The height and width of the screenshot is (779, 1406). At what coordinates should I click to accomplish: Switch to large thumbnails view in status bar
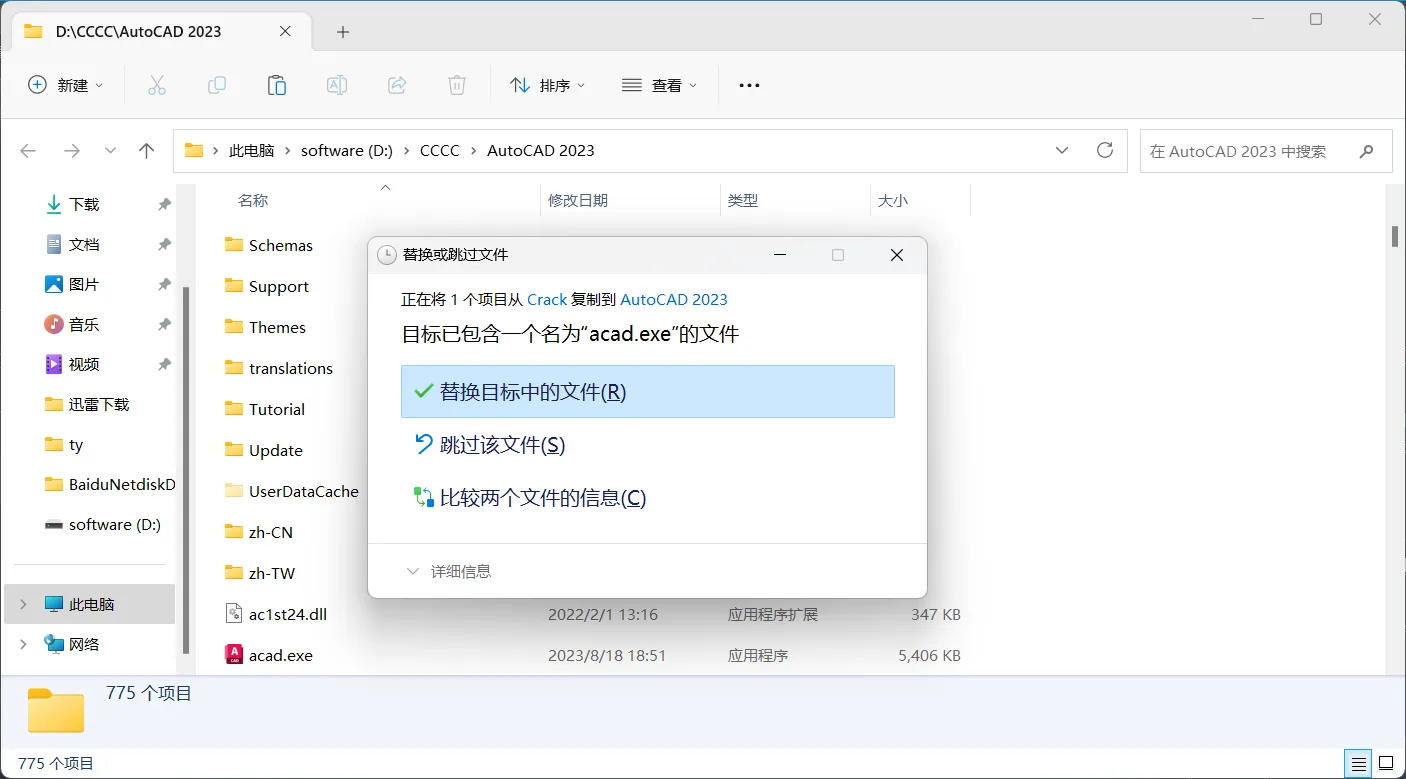tap(1384, 763)
